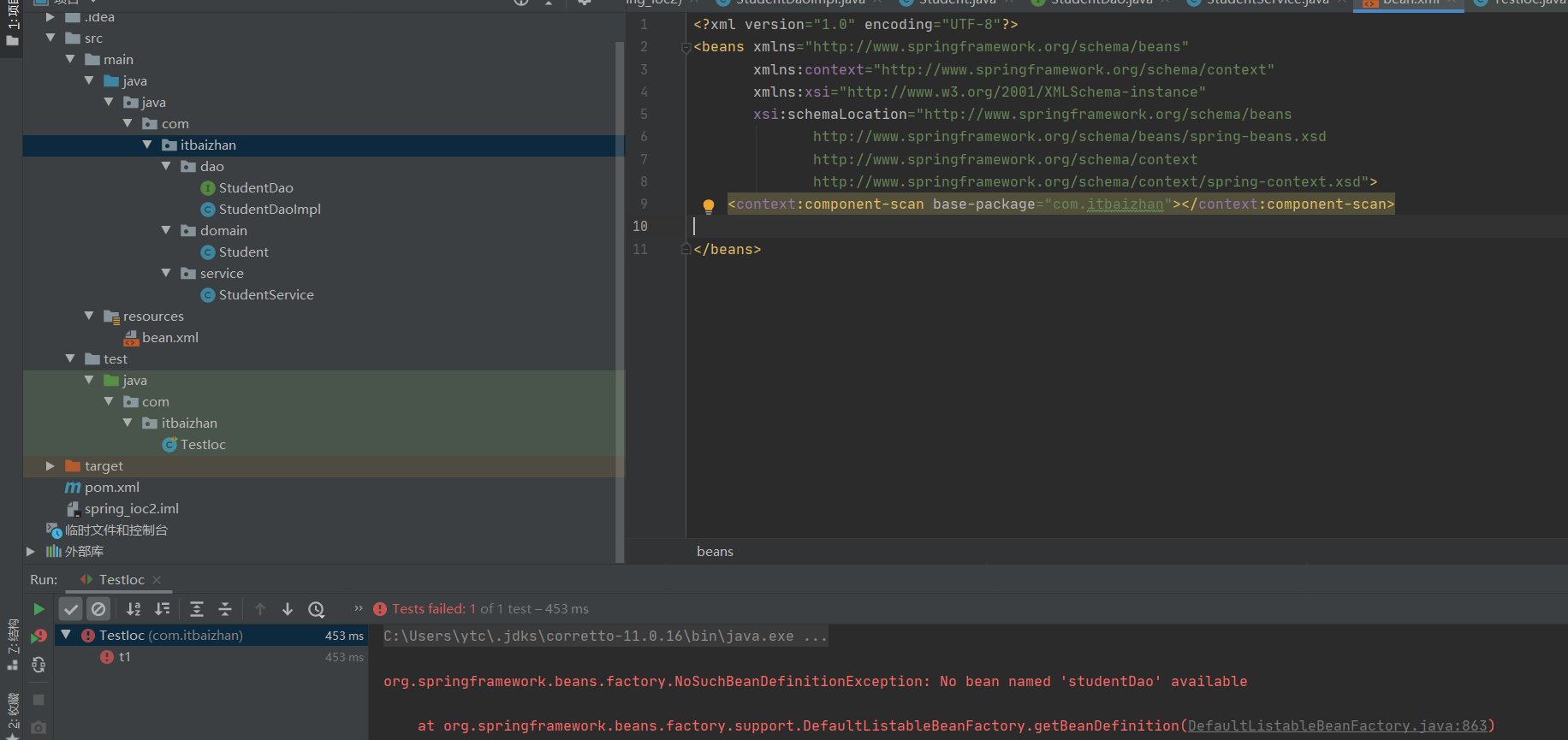Click the stop process square icon
Screen dimensions: 1568x740
[x=39, y=700]
